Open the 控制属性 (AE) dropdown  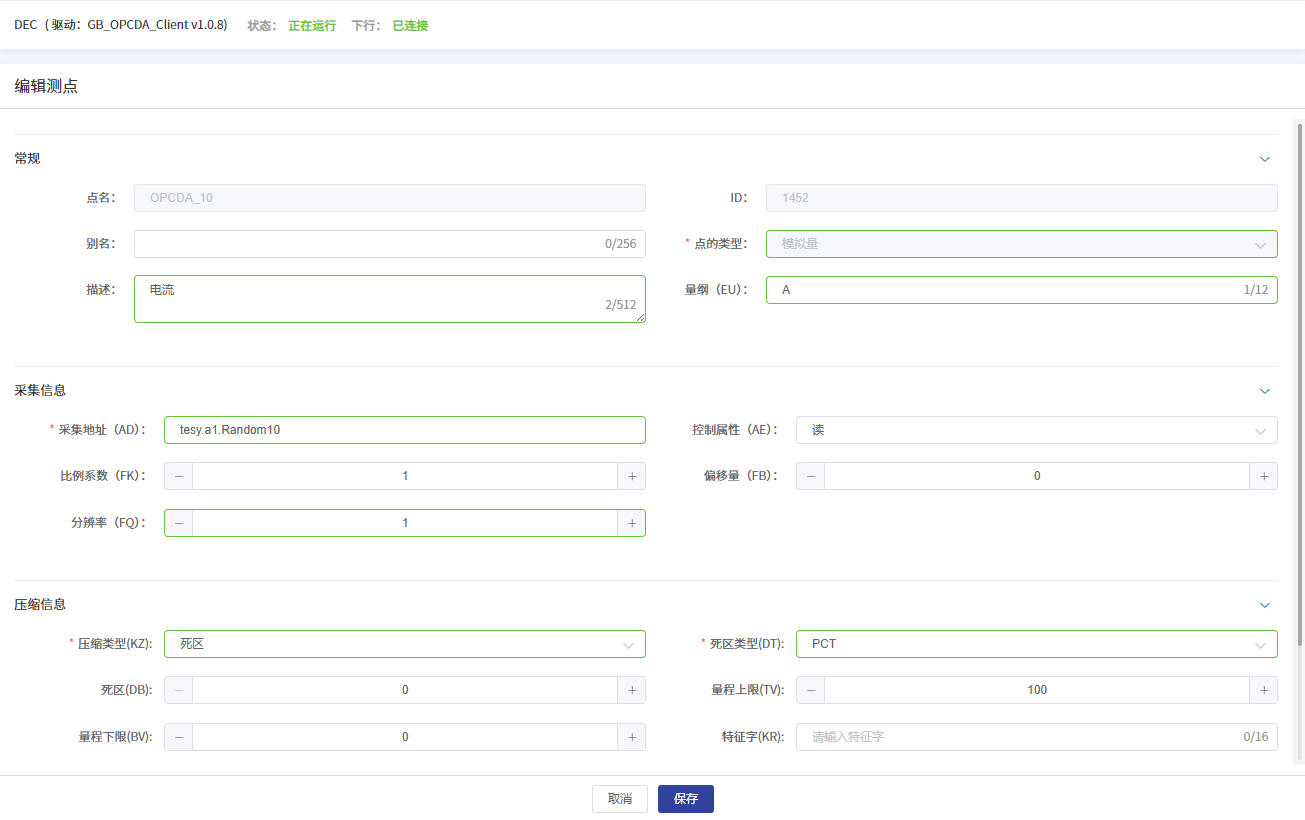1036,430
